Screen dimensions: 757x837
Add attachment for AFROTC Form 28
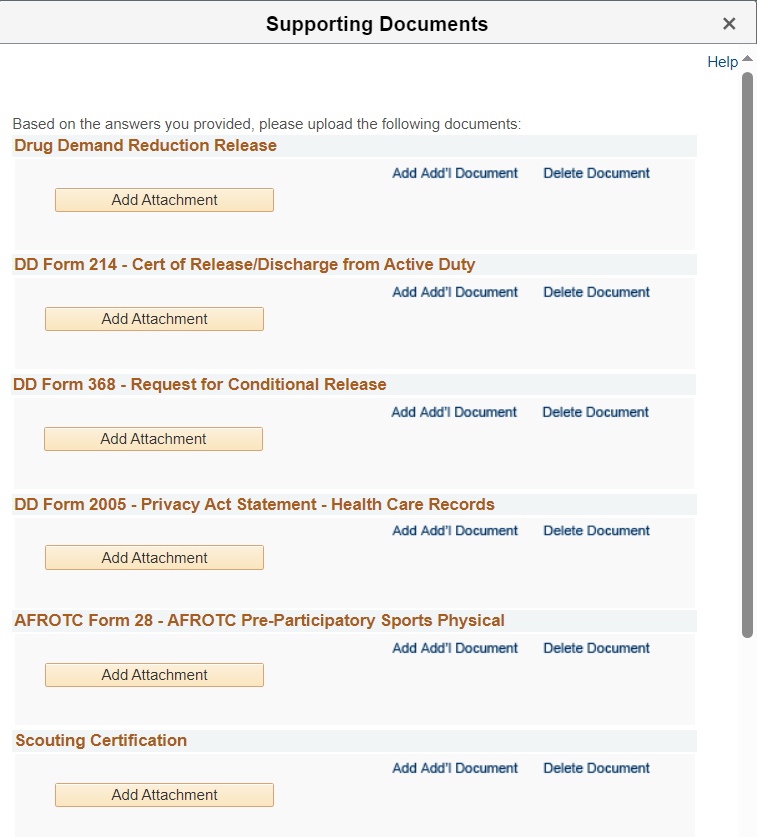pyautogui.click(x=154, y=675)
